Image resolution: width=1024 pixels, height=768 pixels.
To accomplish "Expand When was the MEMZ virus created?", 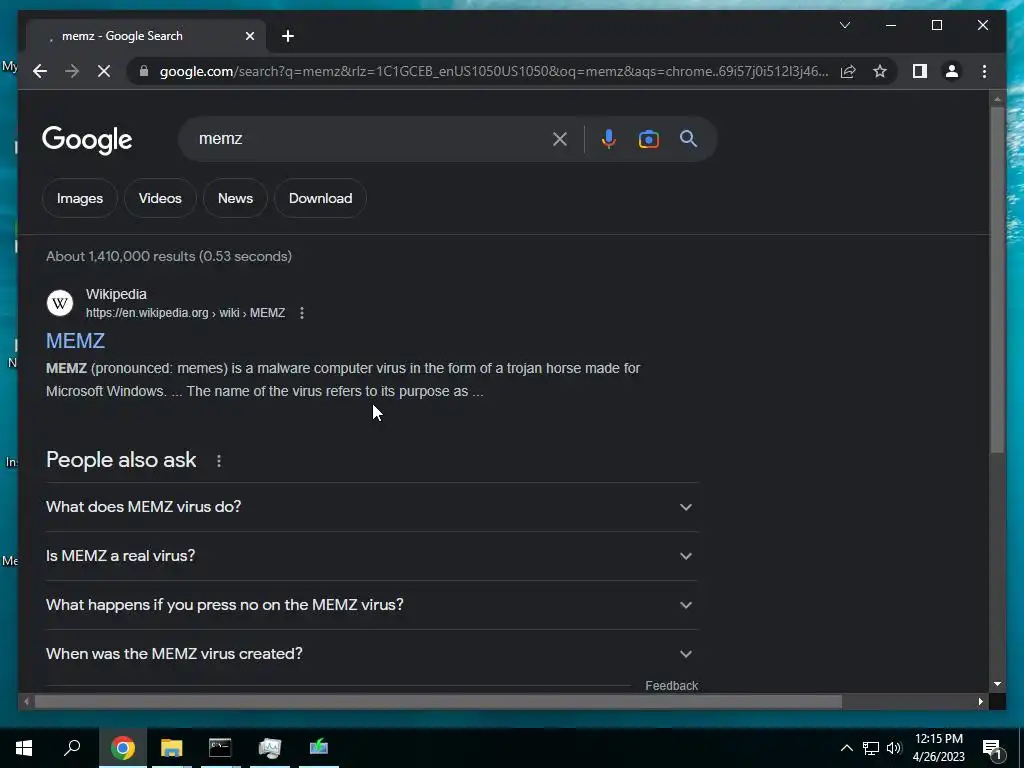I will tap(372, 654).
